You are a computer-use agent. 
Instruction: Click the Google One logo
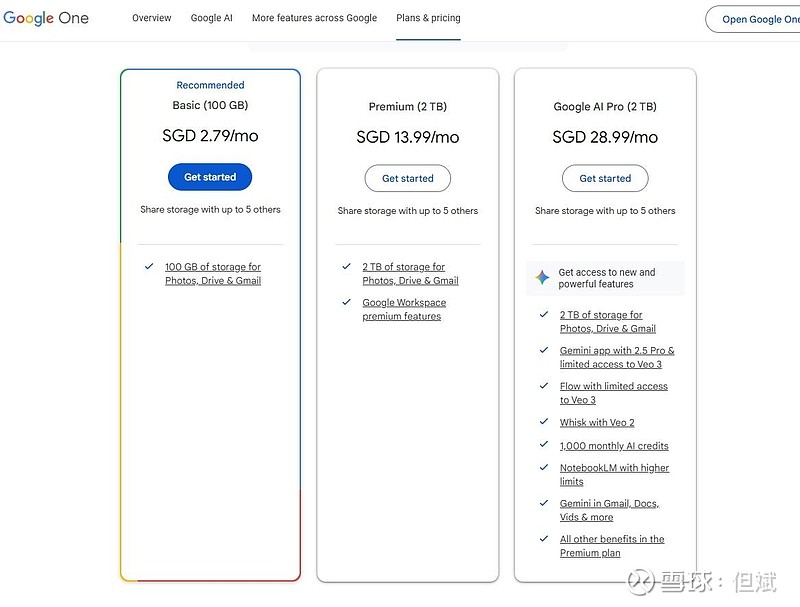pyautogui.click(x=46, y=18)
